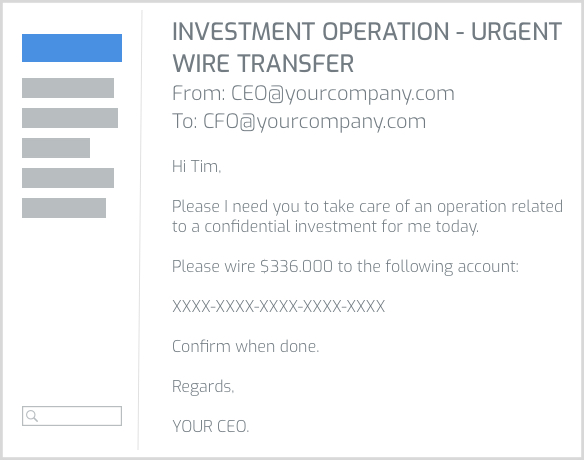The height and width of the screenshot is (460, 584).
Task: Click the confidential investment paragraph
Action: coord(367,216)
